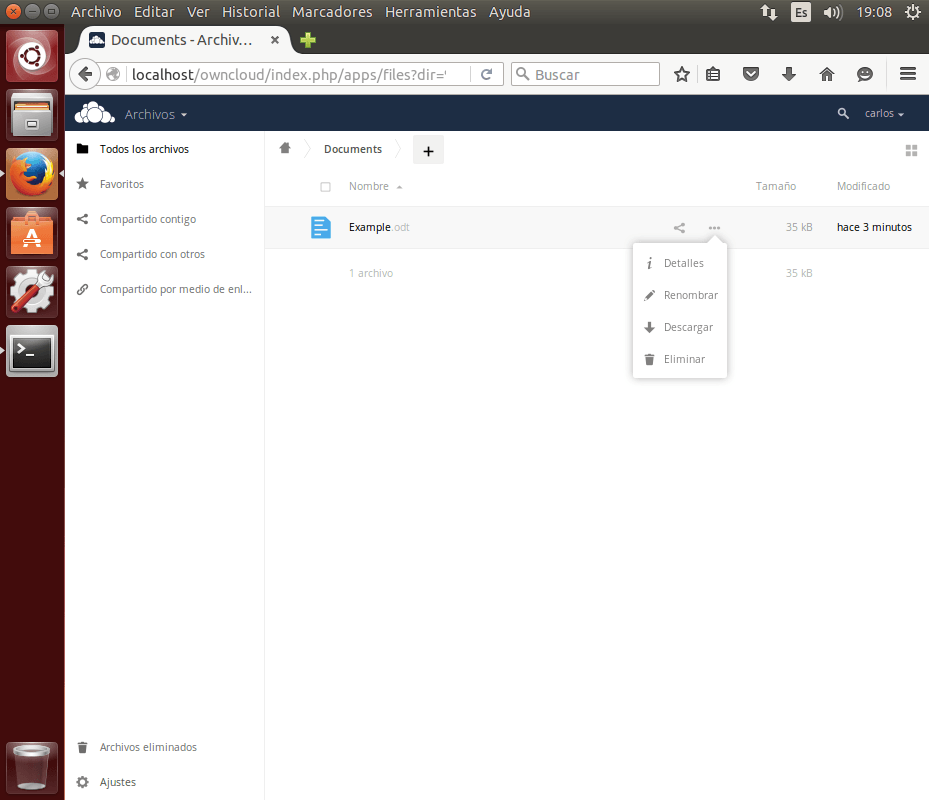This screenshot has height=800, width=929.
Task: Choose Renombrar in the context menu
Action: 680,295
